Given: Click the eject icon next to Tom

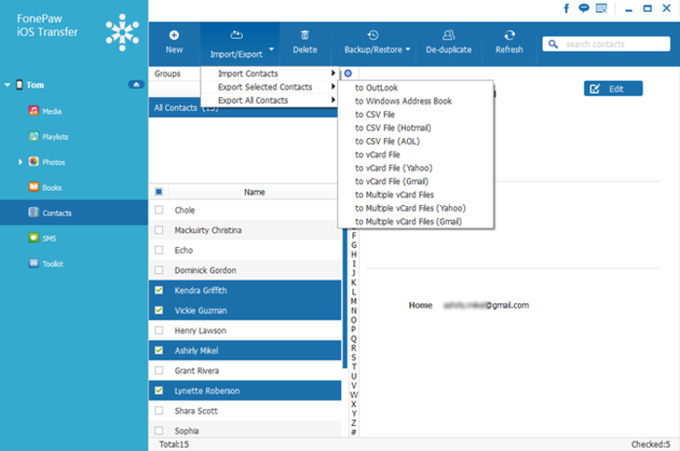Looking at the screenshot, I should [x=136, y=85].
